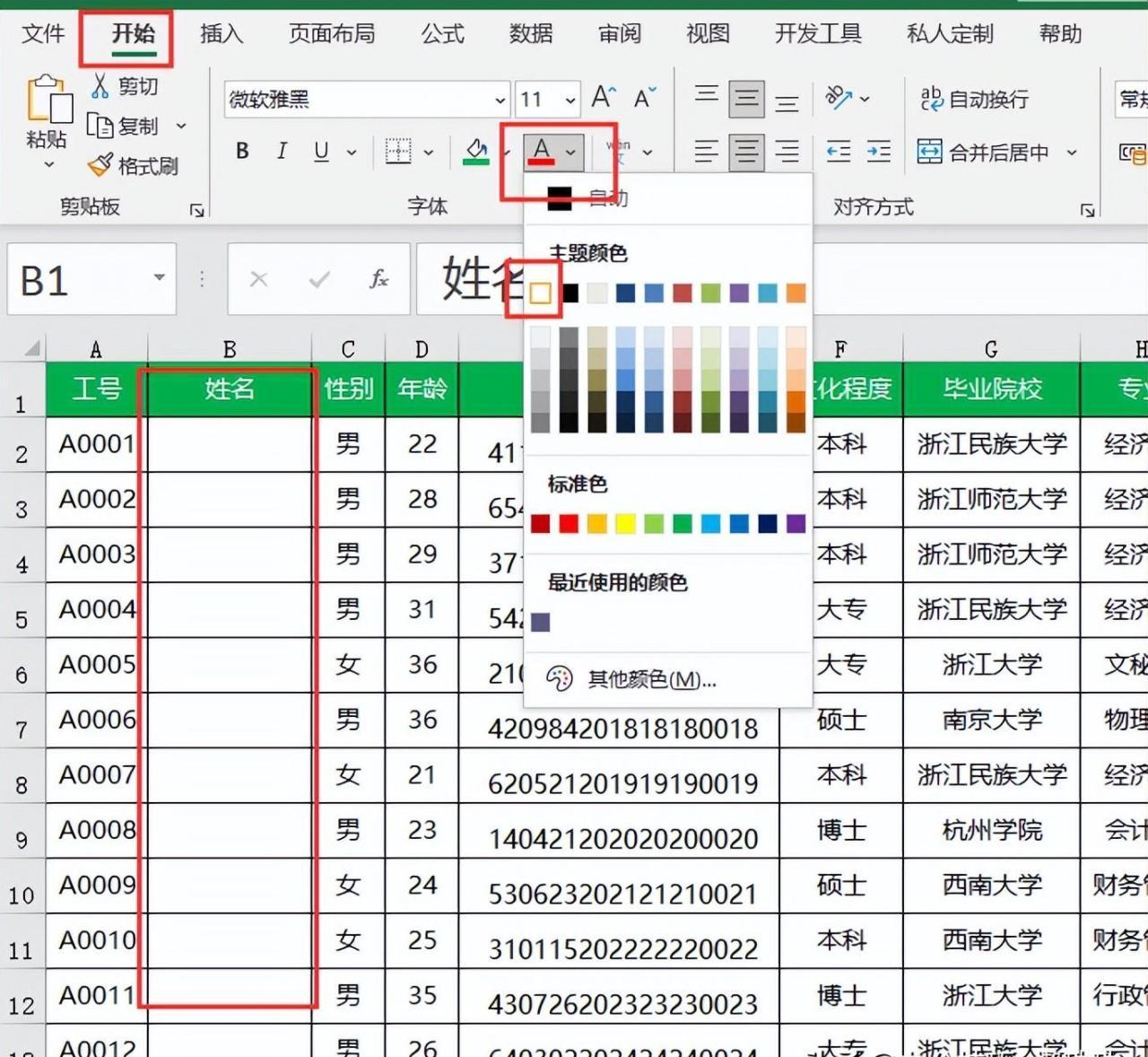Align text right
The width and height of the screenshot is (1148, 1057).
[x=787, y=151]
